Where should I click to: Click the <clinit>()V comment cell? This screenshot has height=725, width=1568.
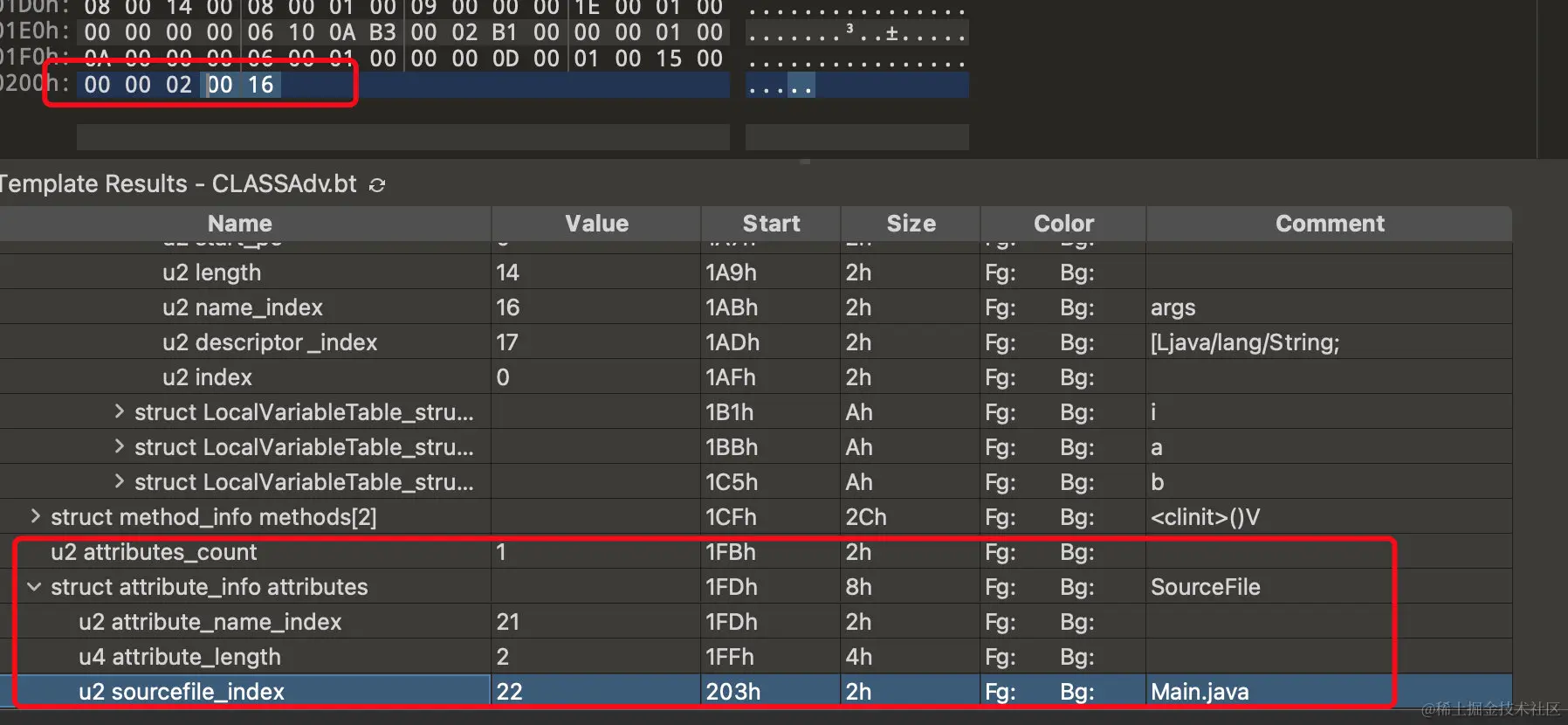click(1205, 517)
